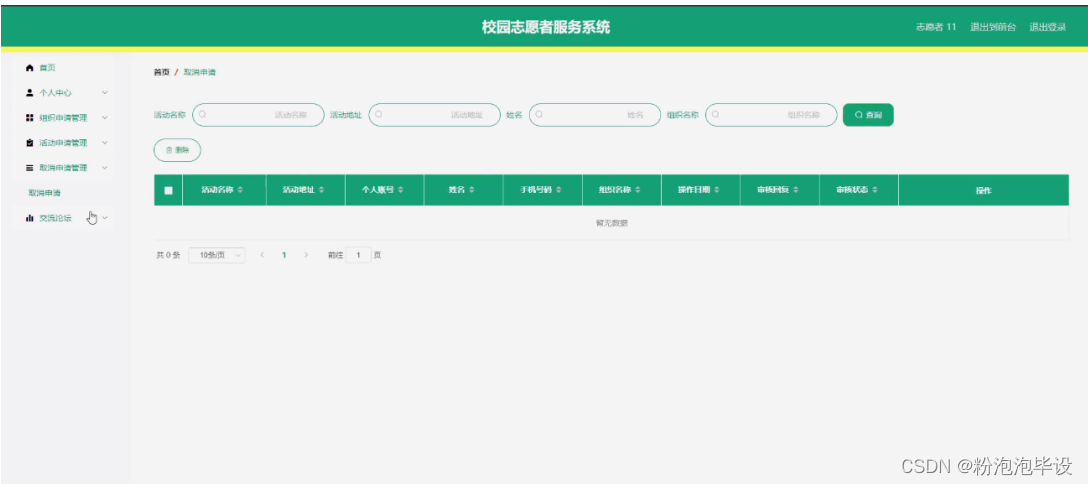Image resolution: width=1088 pixels, height=485 pixels.
Task: Click the 删除 delete button
Action: point(177,150)
